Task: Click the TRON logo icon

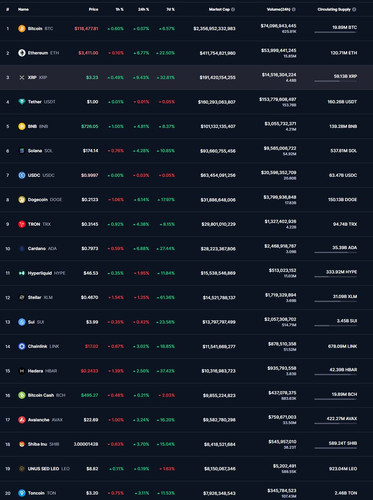Action: (x=22, y=224)
